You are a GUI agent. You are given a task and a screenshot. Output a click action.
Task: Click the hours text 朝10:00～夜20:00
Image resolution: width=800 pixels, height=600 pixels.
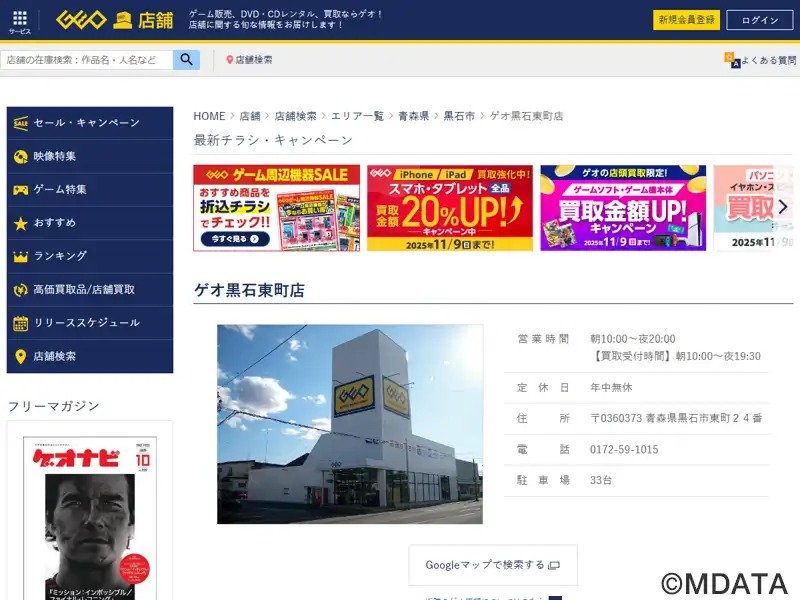[633, 339]
